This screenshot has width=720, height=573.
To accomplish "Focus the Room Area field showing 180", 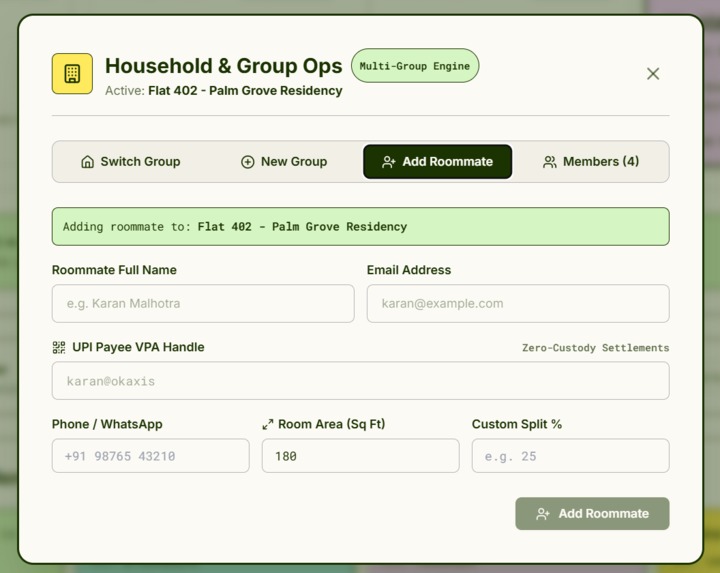I will coord(360,455).
